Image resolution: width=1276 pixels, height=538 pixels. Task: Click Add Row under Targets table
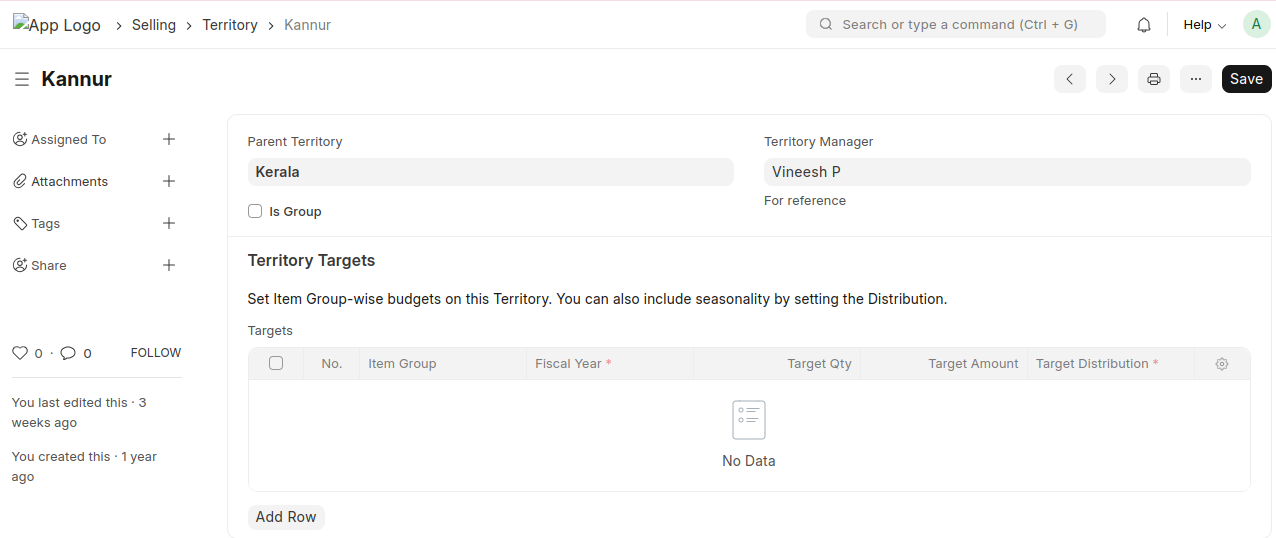tap(286, 517)
